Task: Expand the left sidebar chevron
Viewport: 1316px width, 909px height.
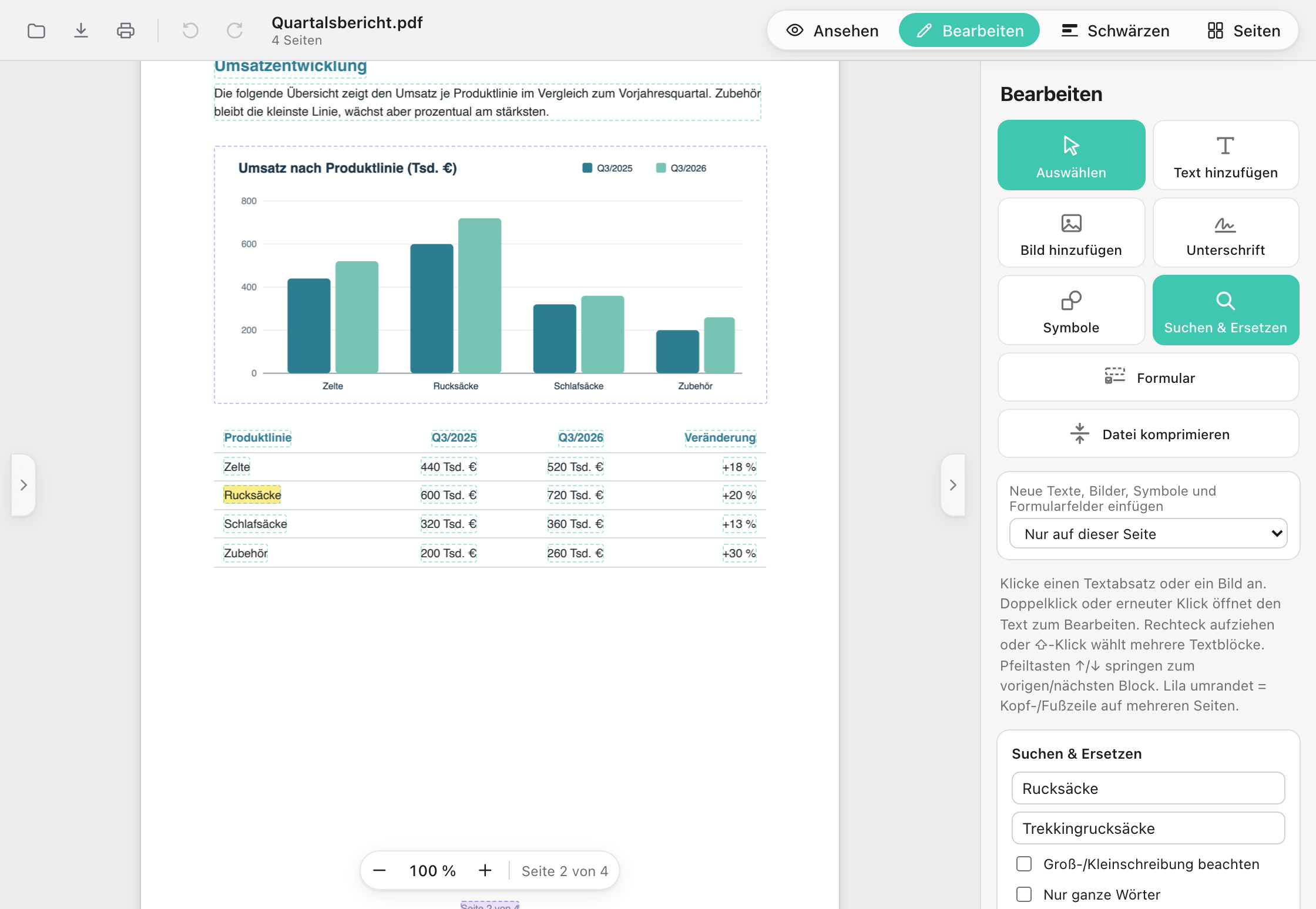Action: (23, 485)
